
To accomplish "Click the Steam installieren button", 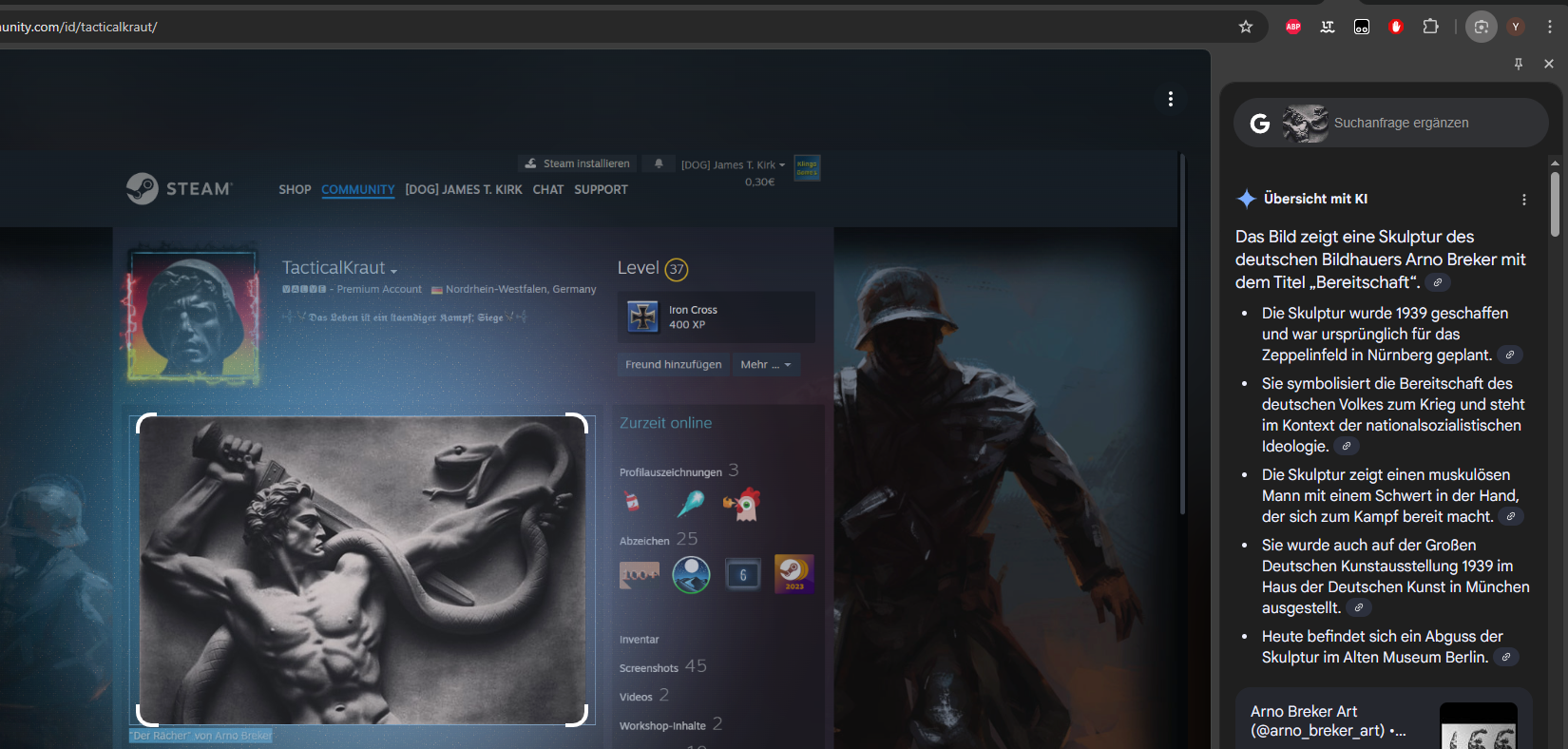I will [x=578, y=163].
